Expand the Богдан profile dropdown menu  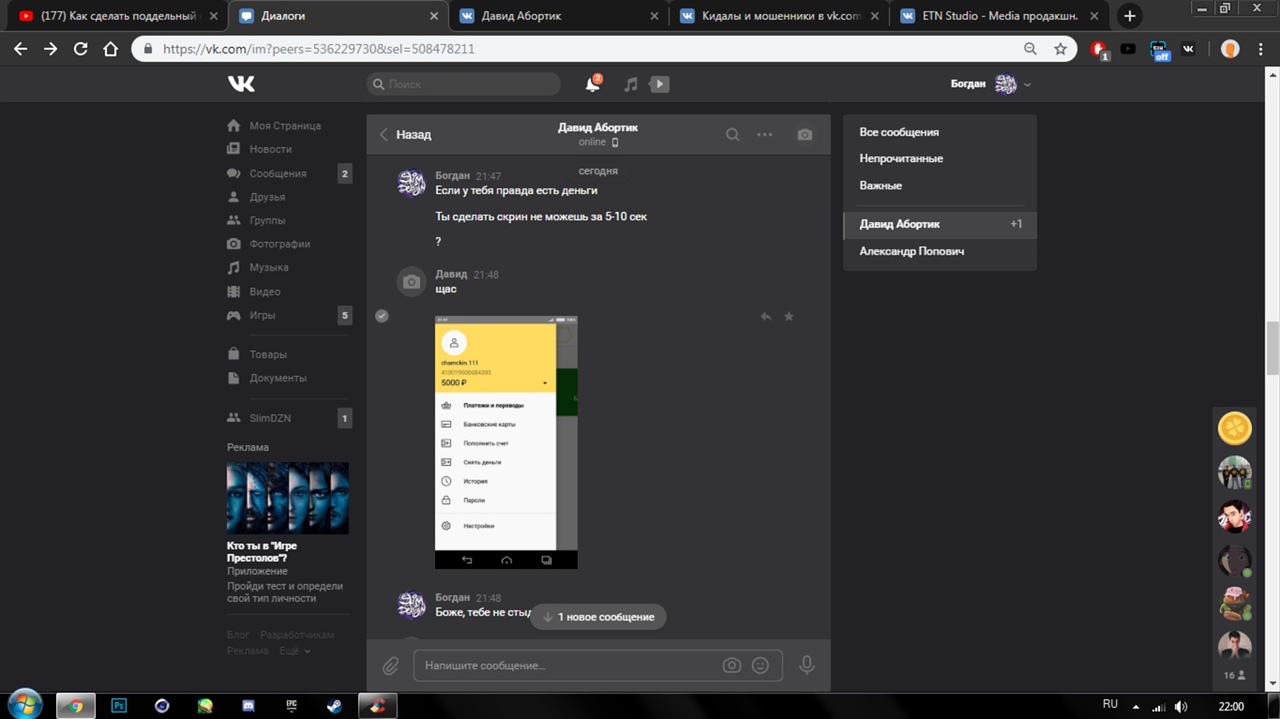coord(1027,85)
